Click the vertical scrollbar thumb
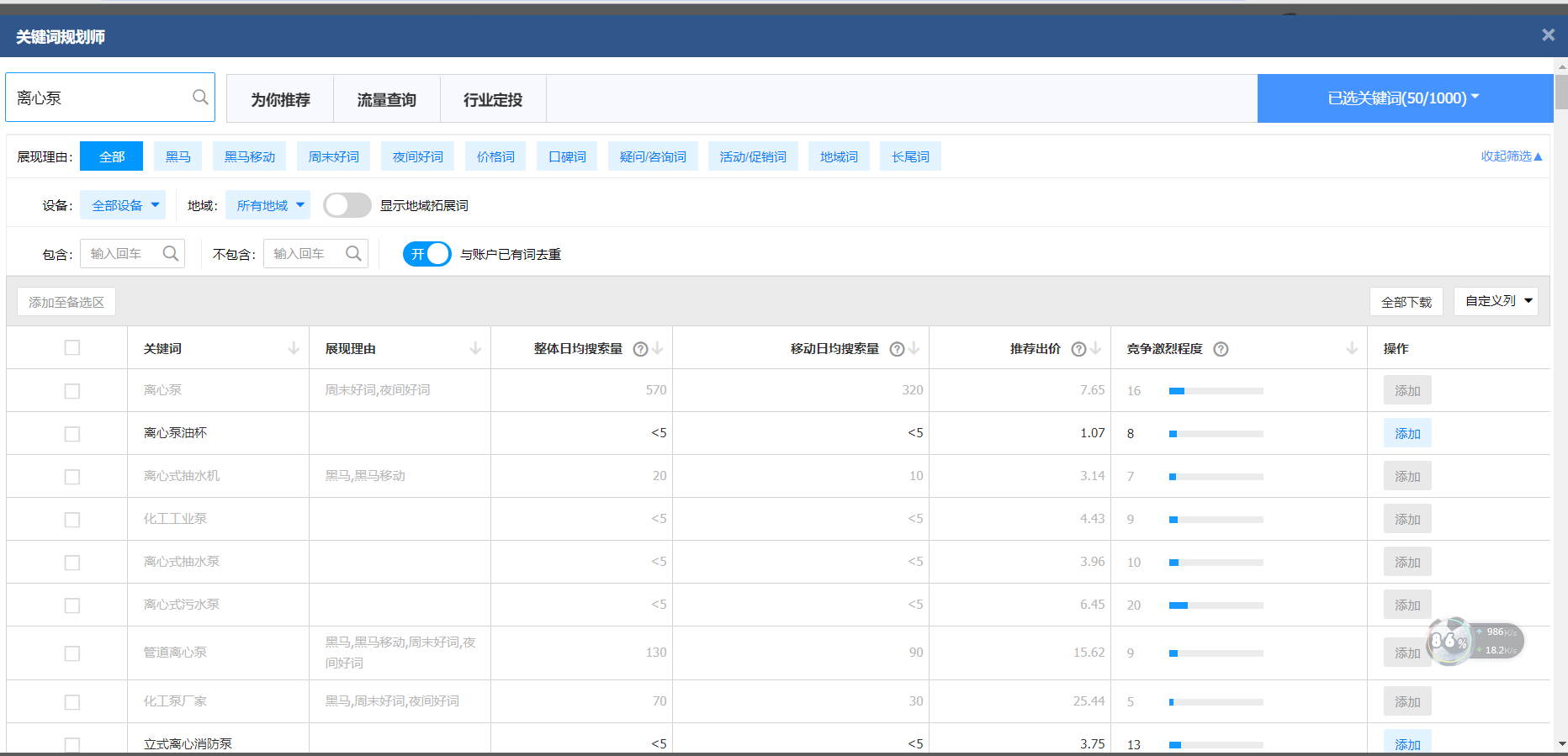This screenshot has height=756, width=1568. (x=1561, y=92)
